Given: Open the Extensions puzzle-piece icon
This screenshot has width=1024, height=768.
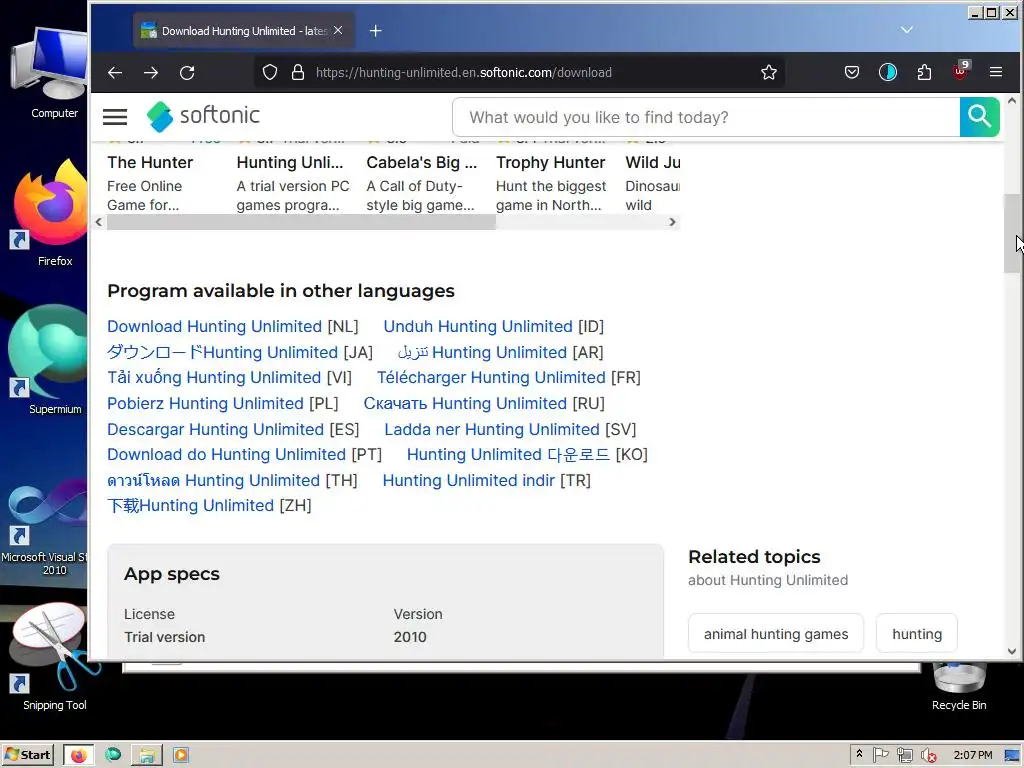Looking at the screenshot, I should click(x=924, y=72).
